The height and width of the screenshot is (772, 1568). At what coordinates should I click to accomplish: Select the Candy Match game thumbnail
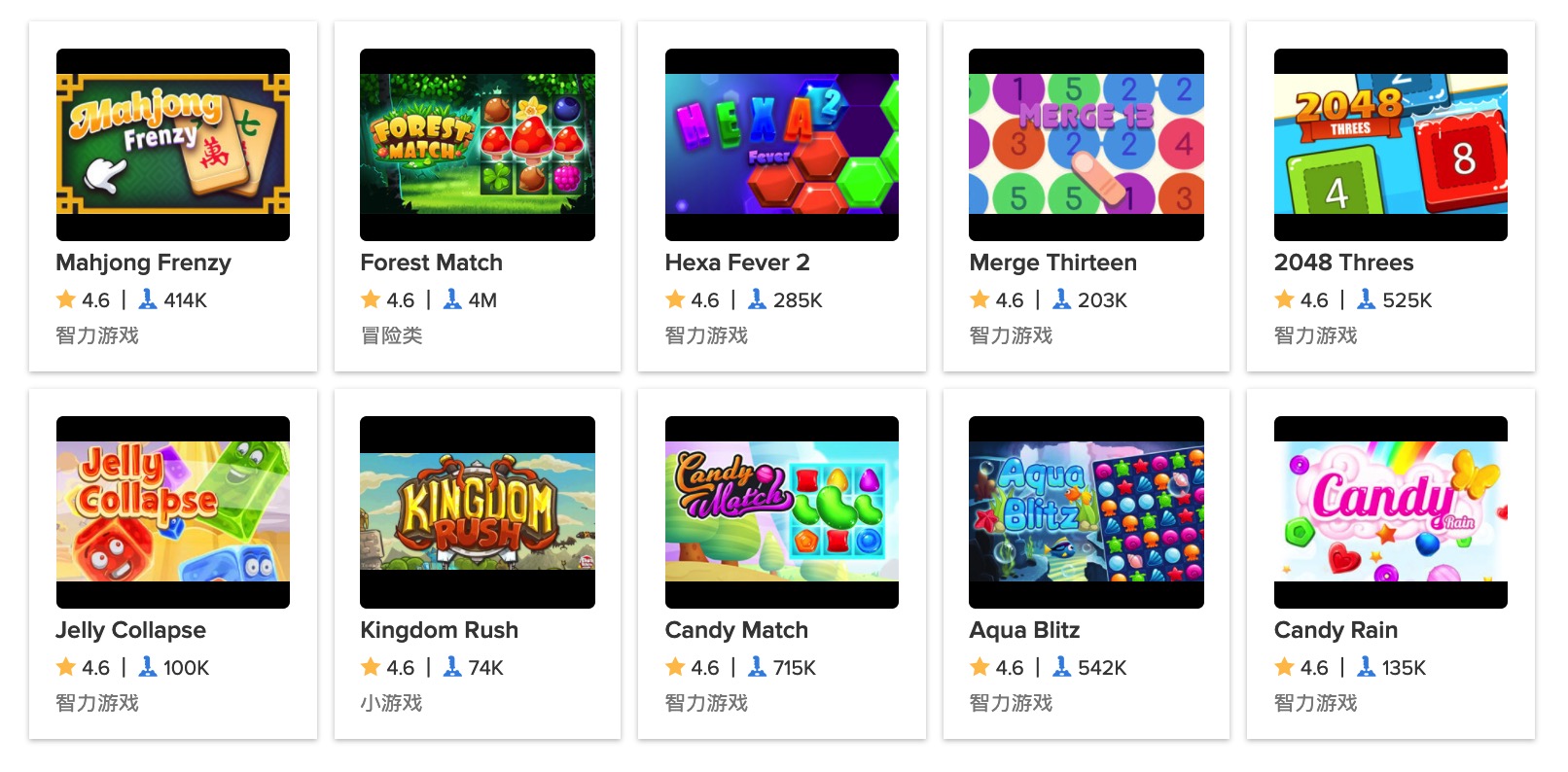coord(782,512)
